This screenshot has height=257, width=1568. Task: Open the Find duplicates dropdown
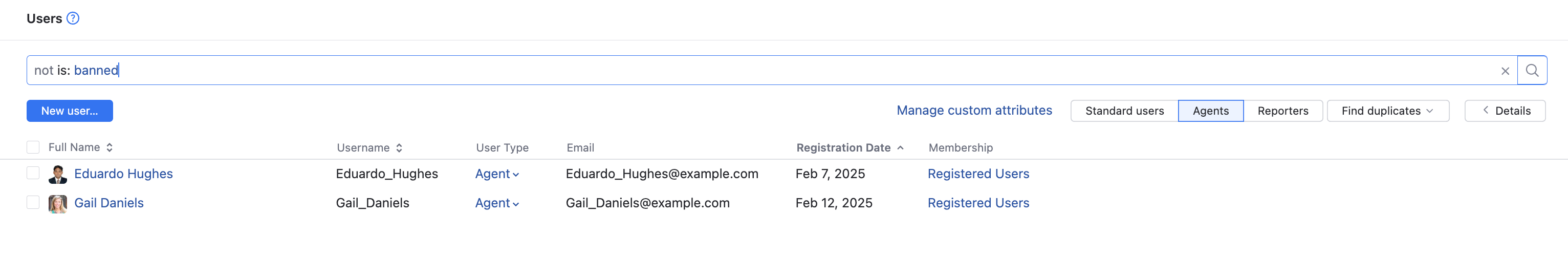[x=1387, y=111]
